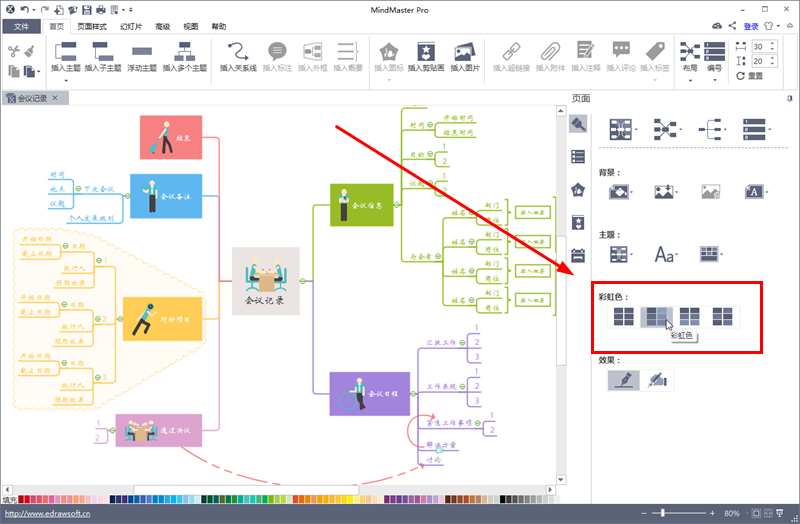Click the scissors cut icon
The width and height of the screenshot is (800, 524).
point(14,51)
